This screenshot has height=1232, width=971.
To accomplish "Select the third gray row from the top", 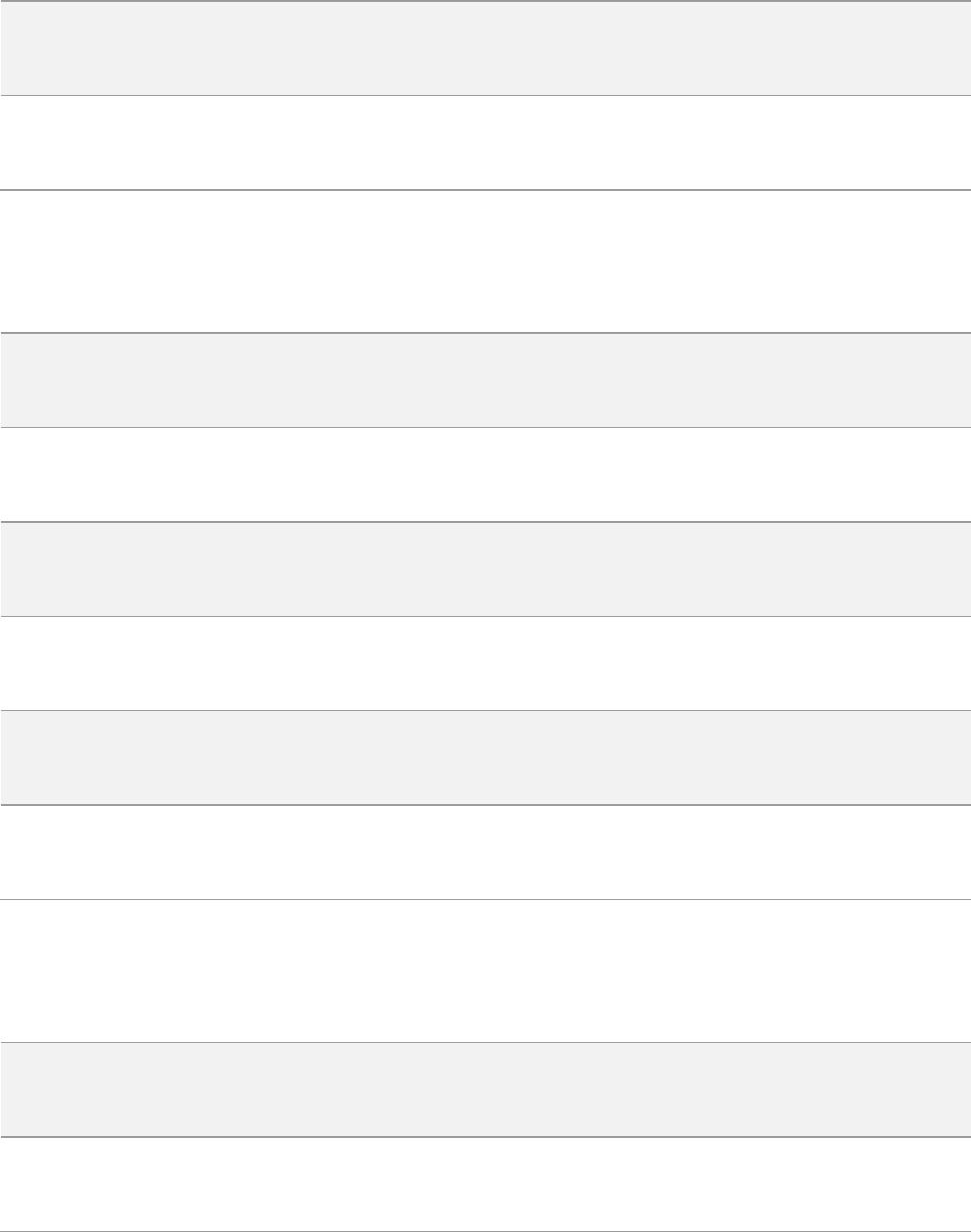I will point(485,568).
